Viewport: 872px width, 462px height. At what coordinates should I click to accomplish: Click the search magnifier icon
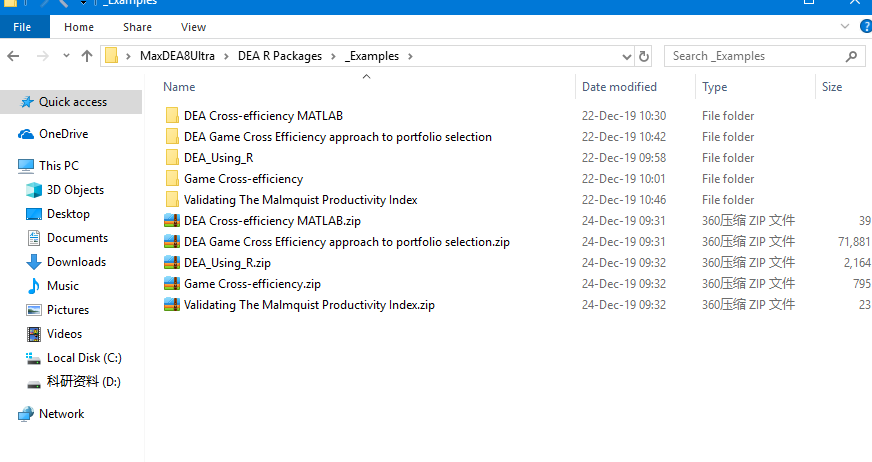point(851,56)
